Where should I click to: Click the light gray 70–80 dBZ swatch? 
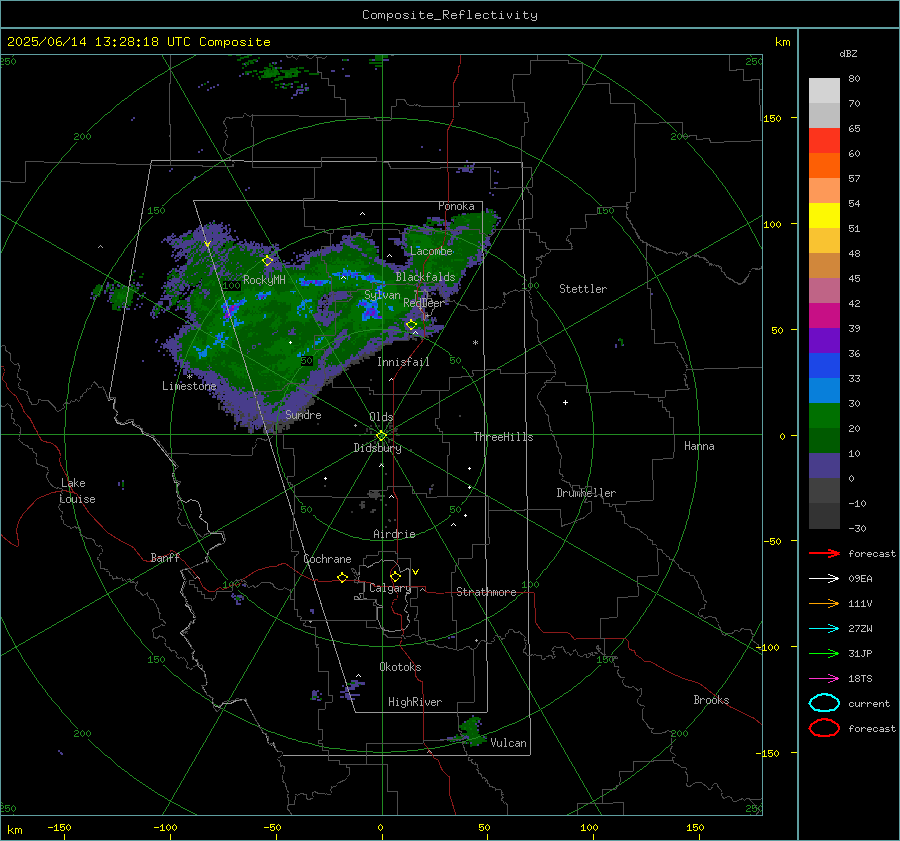tap(824, 91)
